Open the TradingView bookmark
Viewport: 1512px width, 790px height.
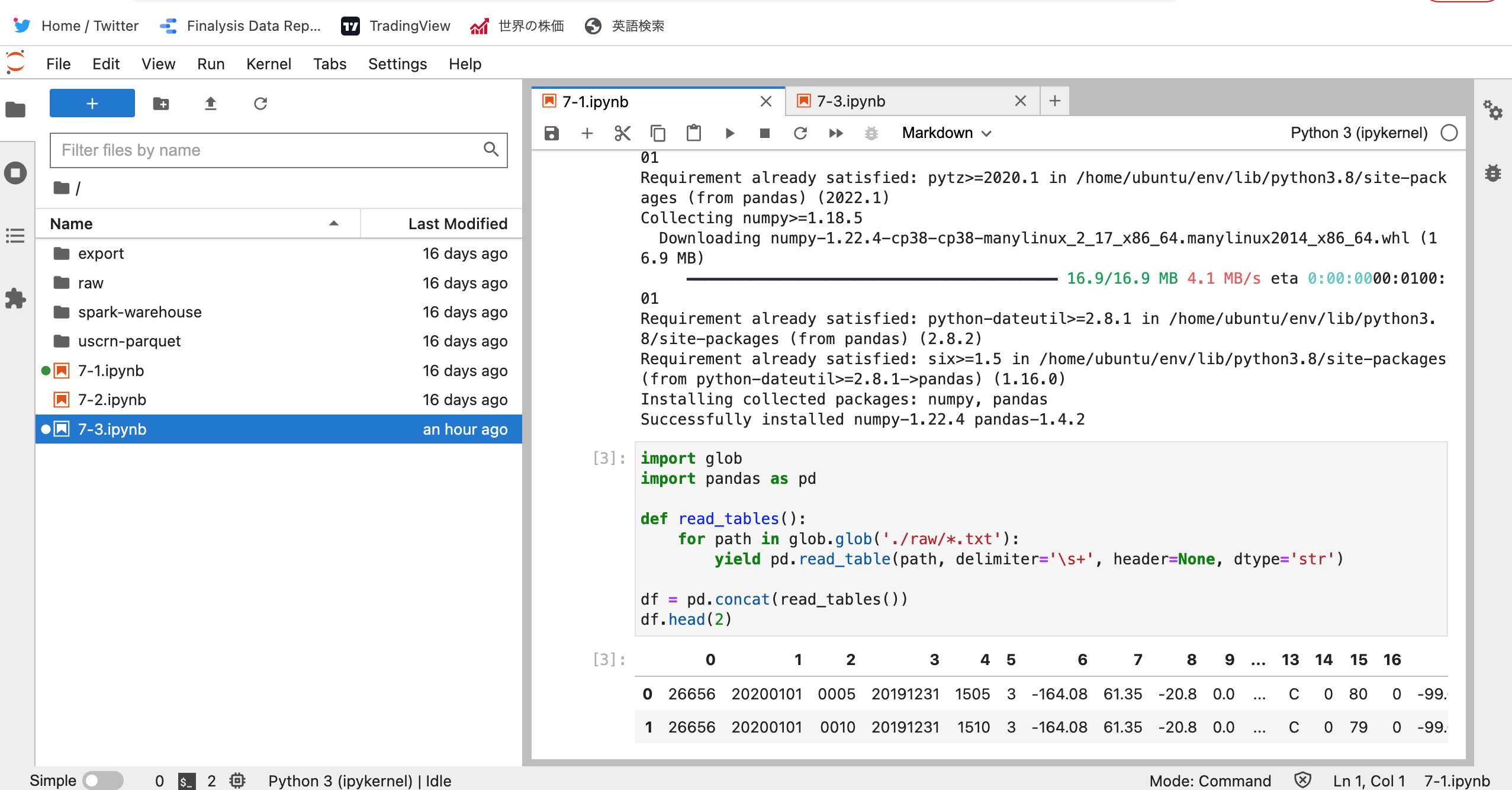point(395,25)
